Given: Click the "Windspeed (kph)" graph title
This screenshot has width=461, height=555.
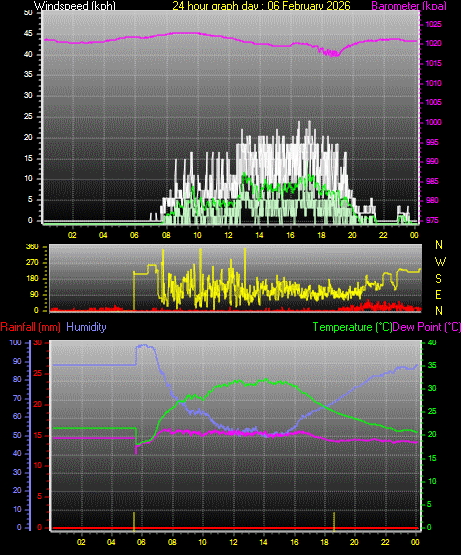Looking at the screenshot, I should point(75,5).
